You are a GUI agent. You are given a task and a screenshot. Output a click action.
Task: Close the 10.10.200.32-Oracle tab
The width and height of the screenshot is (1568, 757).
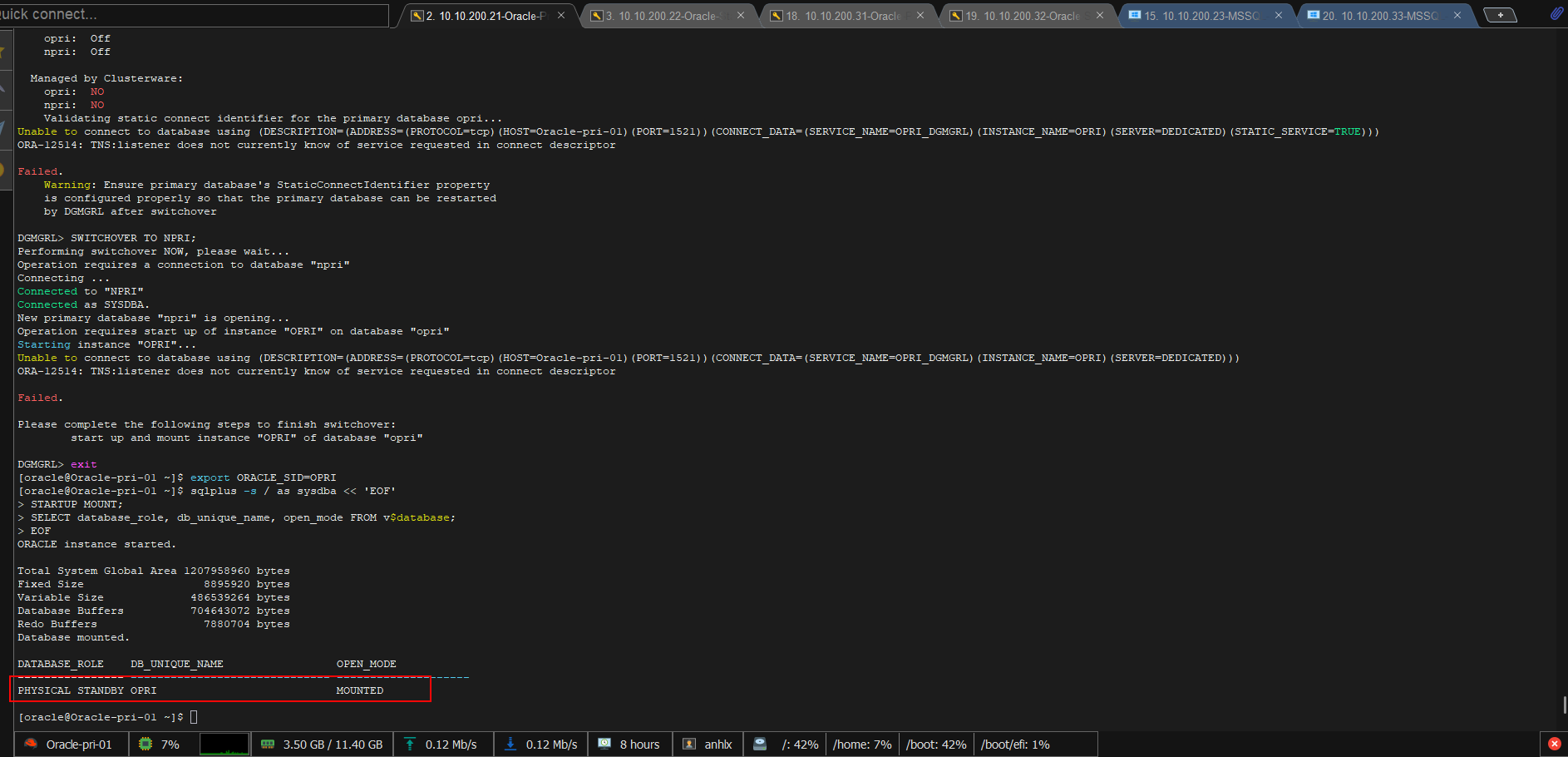tap(1100, 15)
